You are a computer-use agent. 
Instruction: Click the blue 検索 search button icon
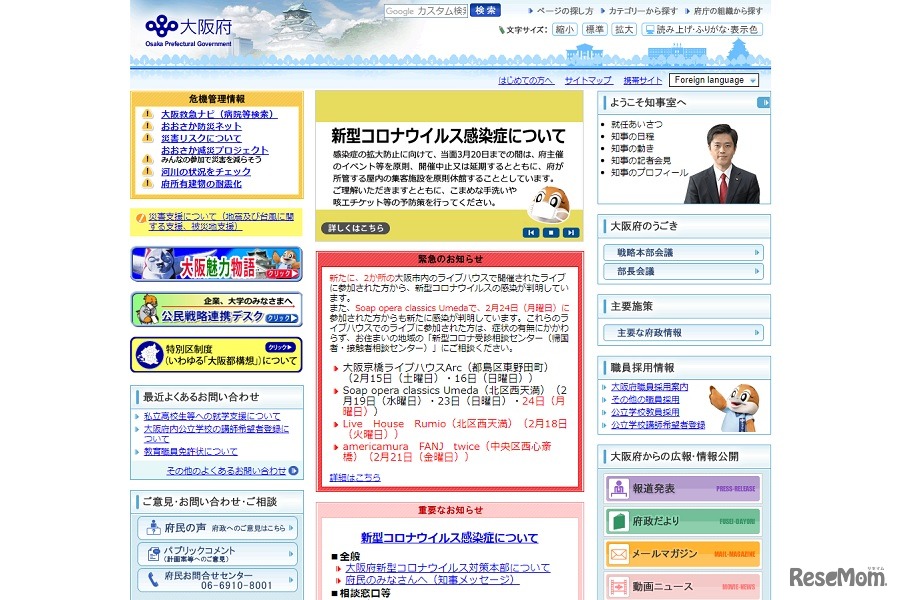(486, 10)
